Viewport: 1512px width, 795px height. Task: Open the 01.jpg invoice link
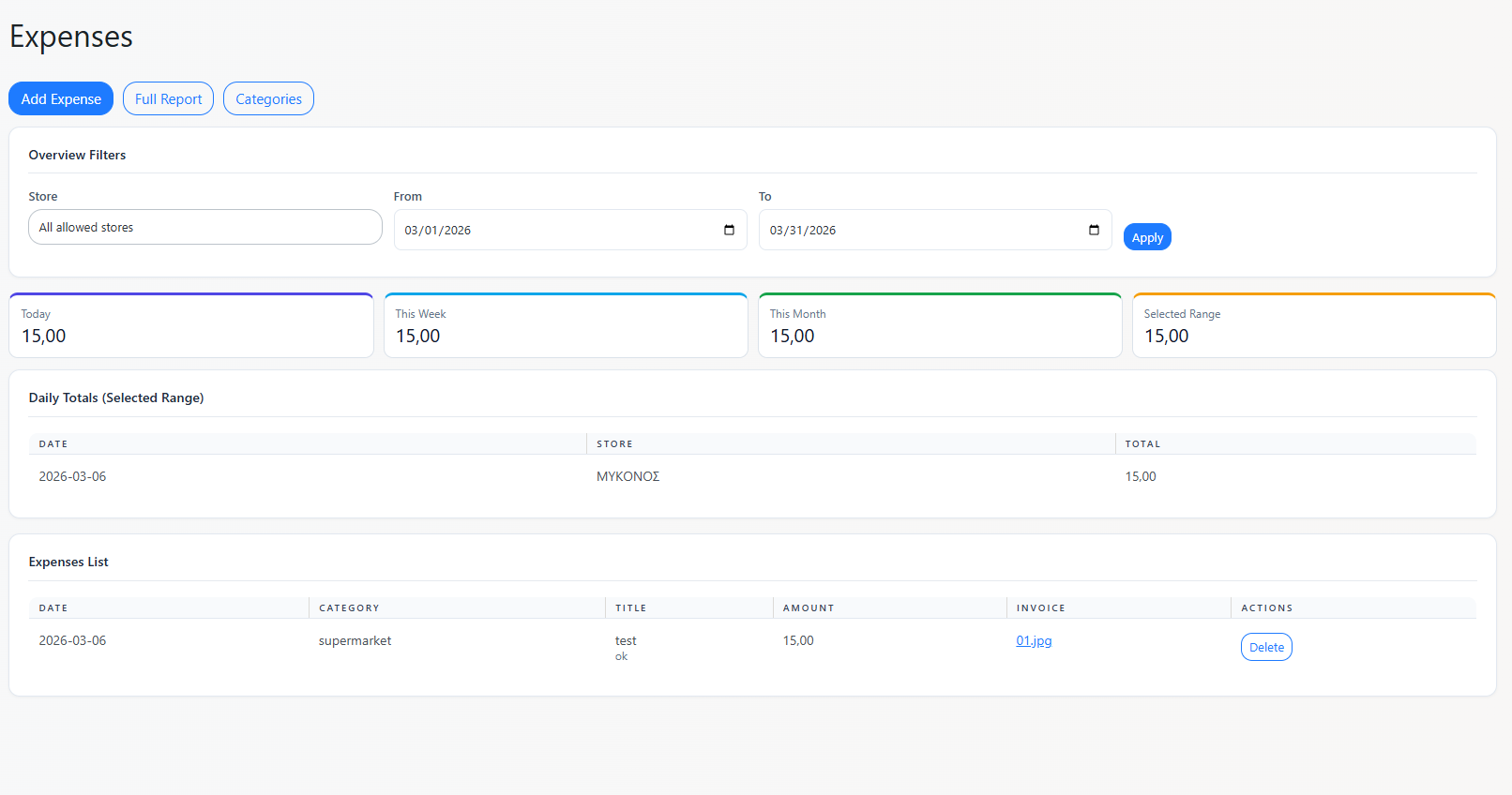pos(1034,640)
